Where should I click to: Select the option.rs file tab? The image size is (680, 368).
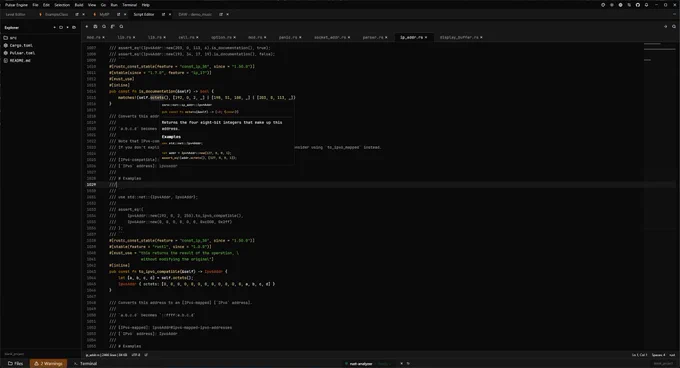221,37
